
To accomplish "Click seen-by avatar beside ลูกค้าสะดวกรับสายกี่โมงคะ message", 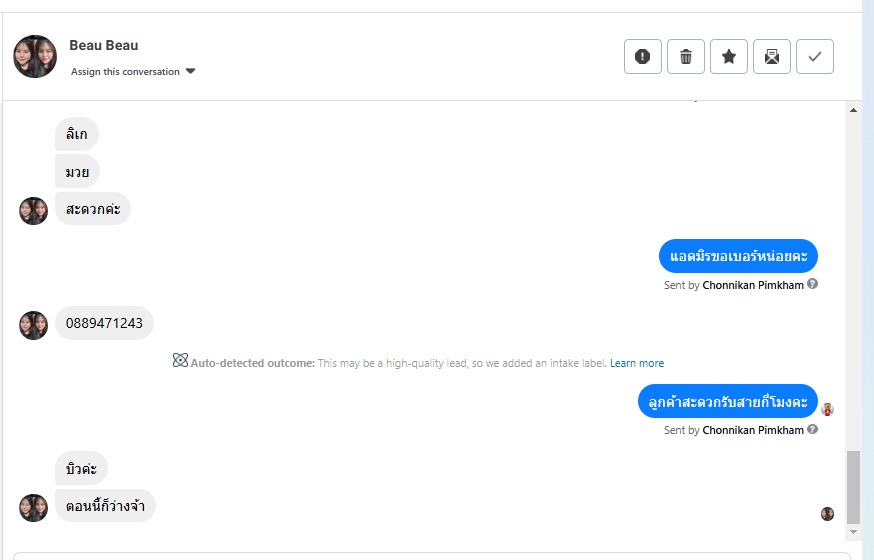I will (827, 409).
